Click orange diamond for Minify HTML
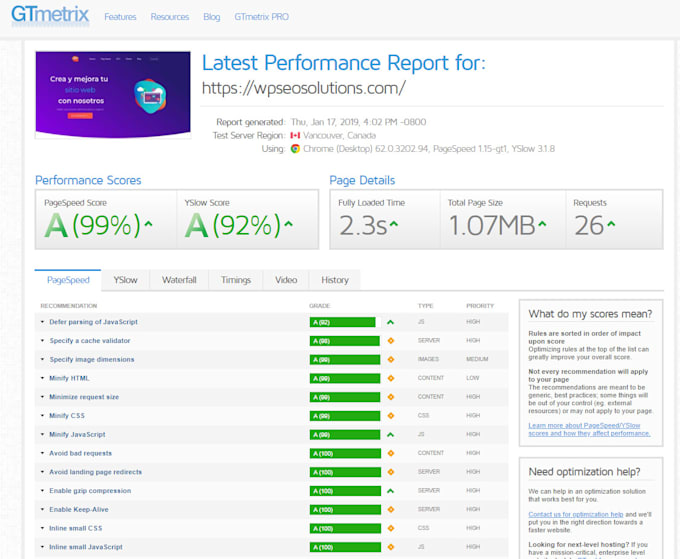680x559 pixels. tap(391, 378)
